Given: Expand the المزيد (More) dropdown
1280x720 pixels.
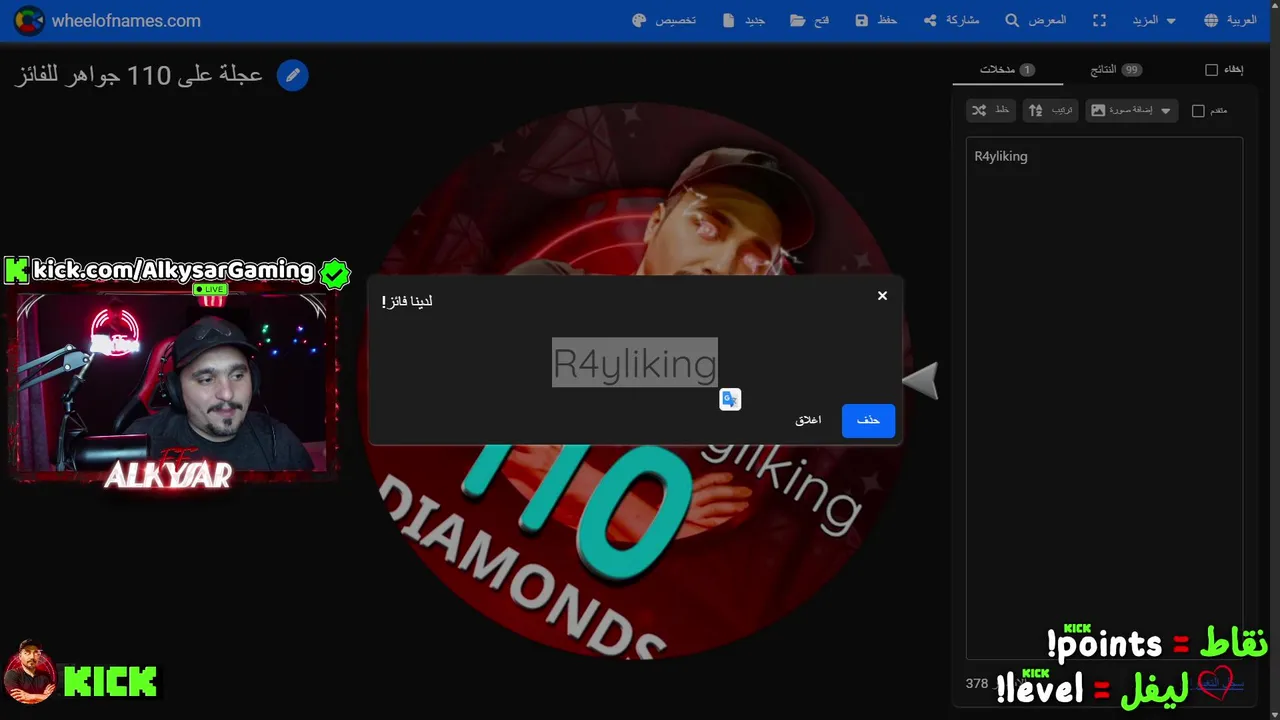Looking at the screenshot, I should click(1154, 20).
